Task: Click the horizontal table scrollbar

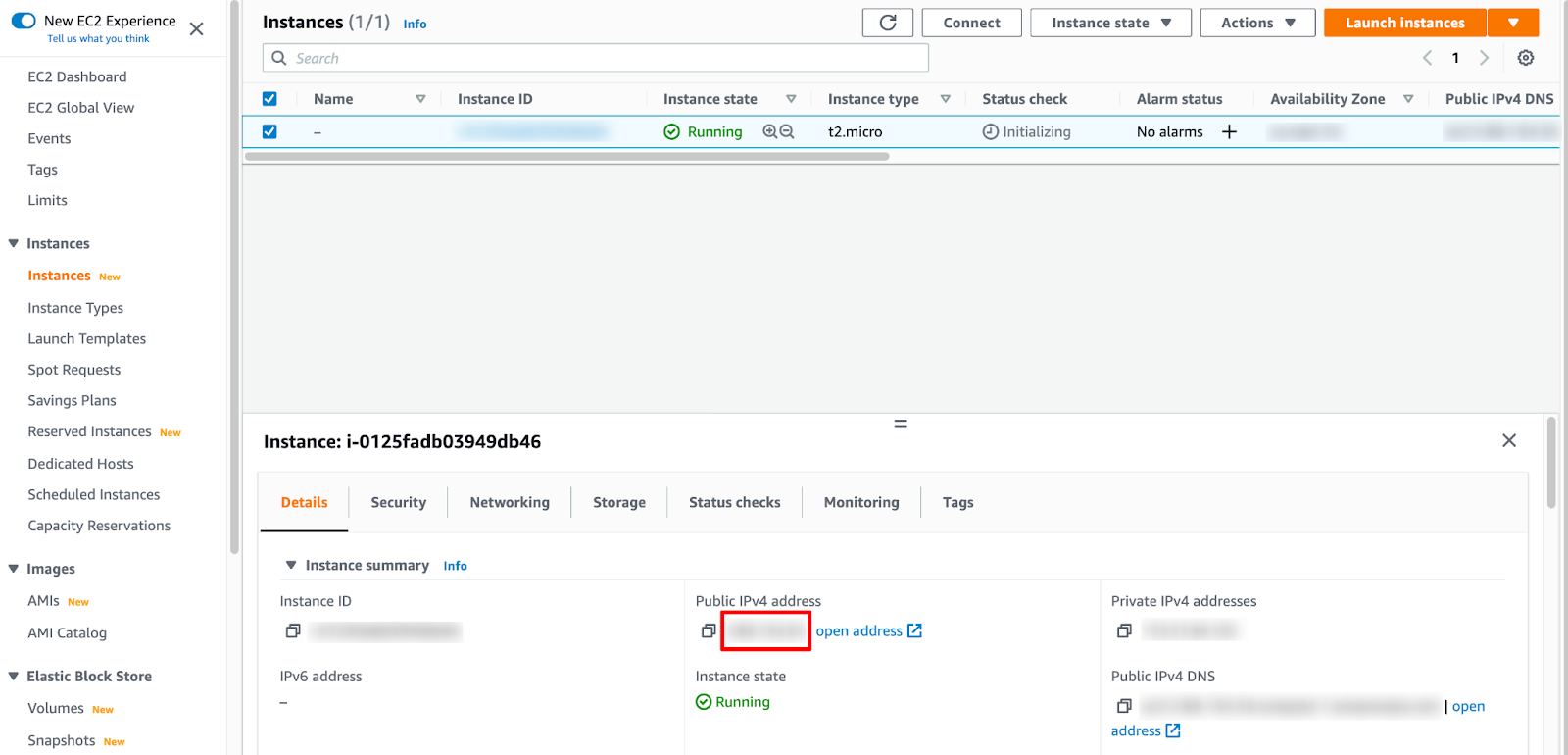Action: (x=566, y=156)
